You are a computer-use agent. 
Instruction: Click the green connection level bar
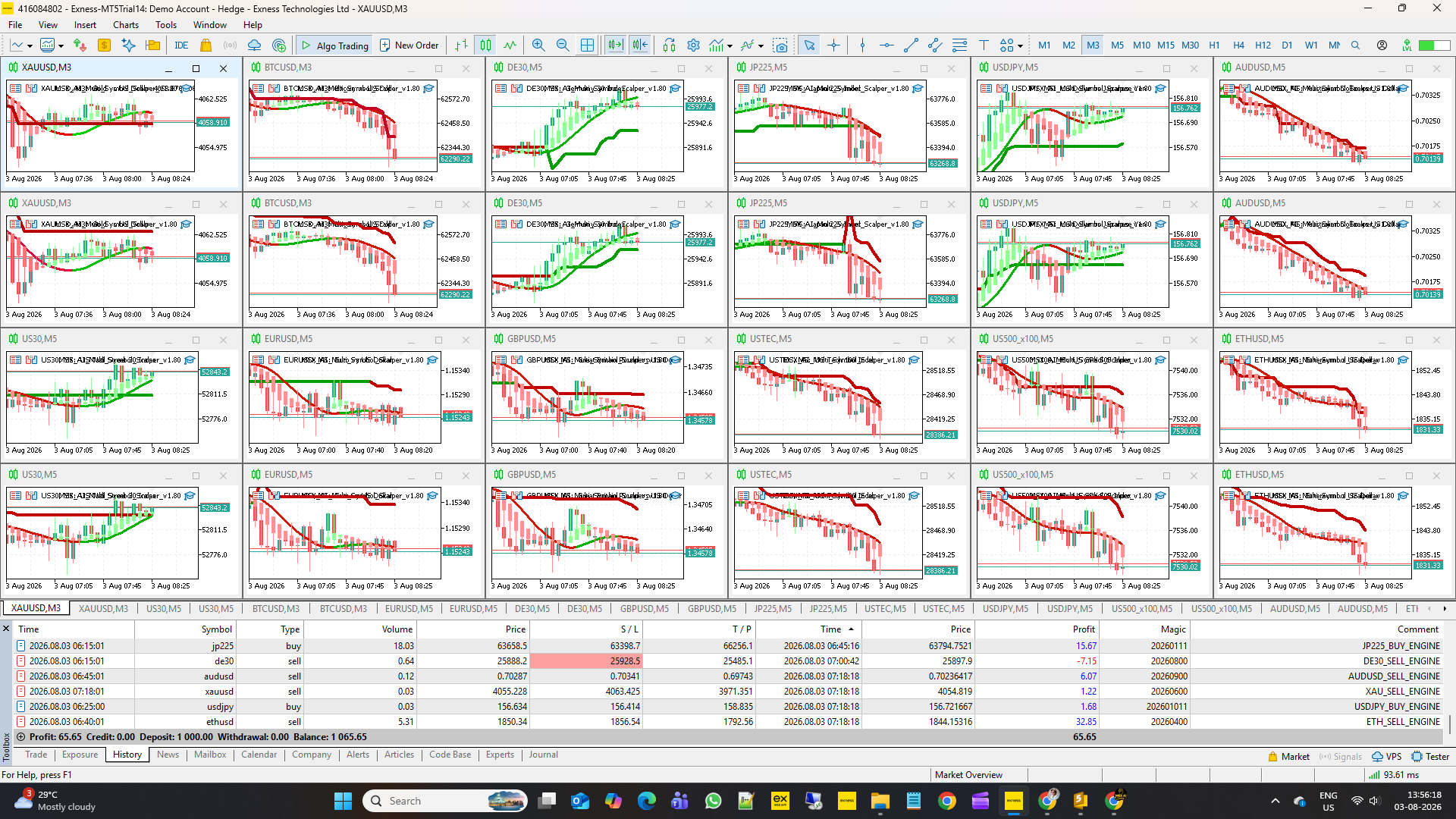[x=1433, y=45]
